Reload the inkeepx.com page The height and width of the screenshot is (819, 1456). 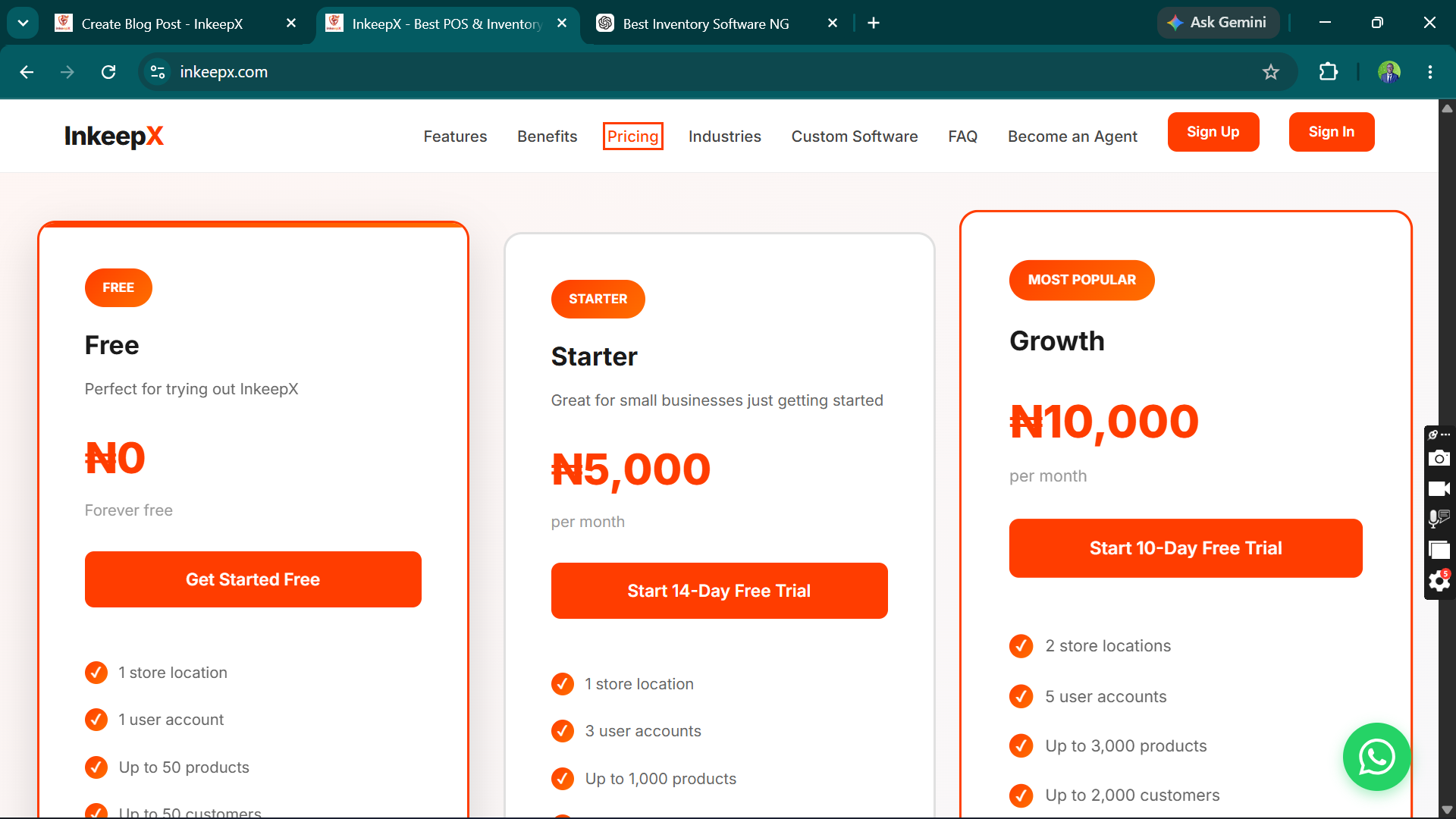[108, 72]
